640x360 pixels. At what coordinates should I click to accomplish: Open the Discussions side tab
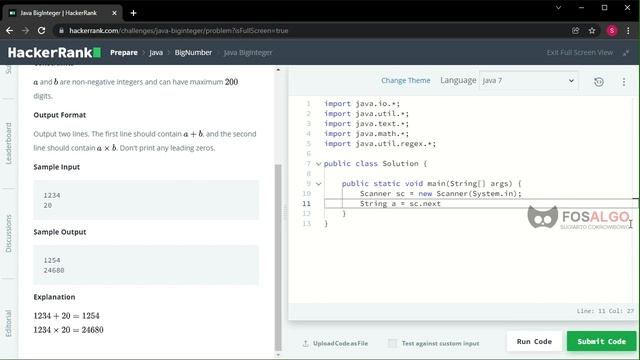[9, 233]
